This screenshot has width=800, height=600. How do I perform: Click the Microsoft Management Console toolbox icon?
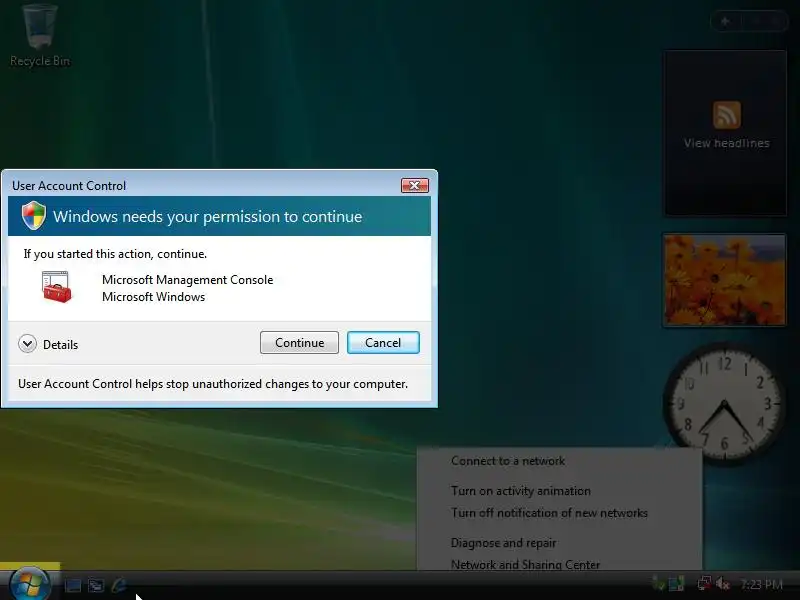[x=56, y=287]
